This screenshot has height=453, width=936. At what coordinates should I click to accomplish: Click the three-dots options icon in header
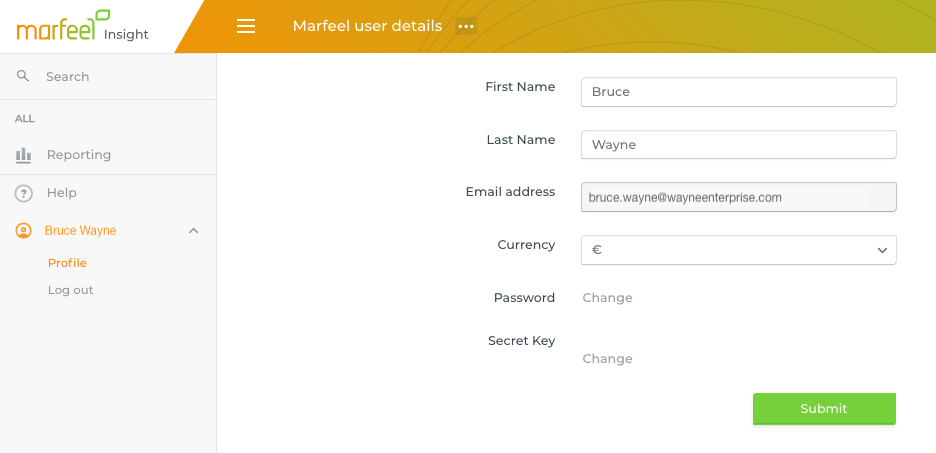click(x=466, y=26)
